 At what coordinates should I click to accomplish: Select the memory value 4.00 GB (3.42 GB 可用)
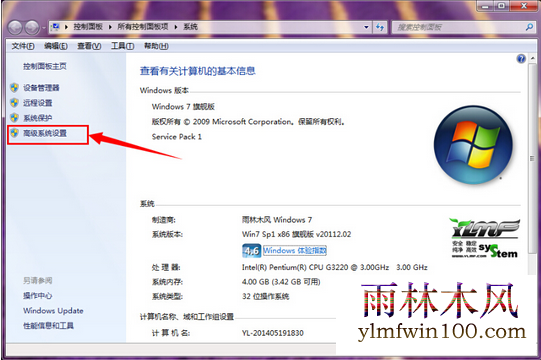pyautogui.click(x=281, y=282)
